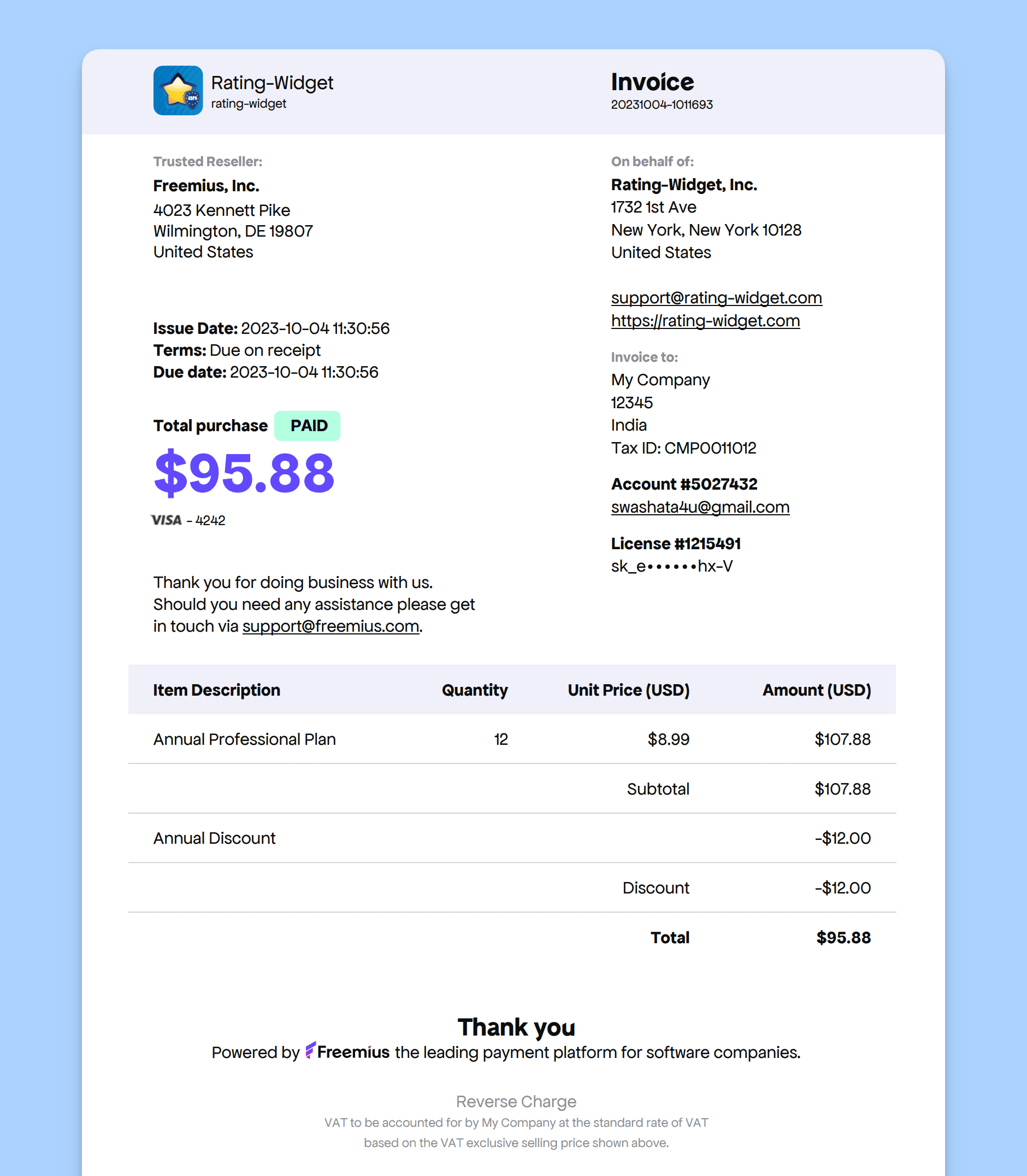Click the VISA card logo
Viewport: 1027px width, 1176px height.
click(166, 520)
